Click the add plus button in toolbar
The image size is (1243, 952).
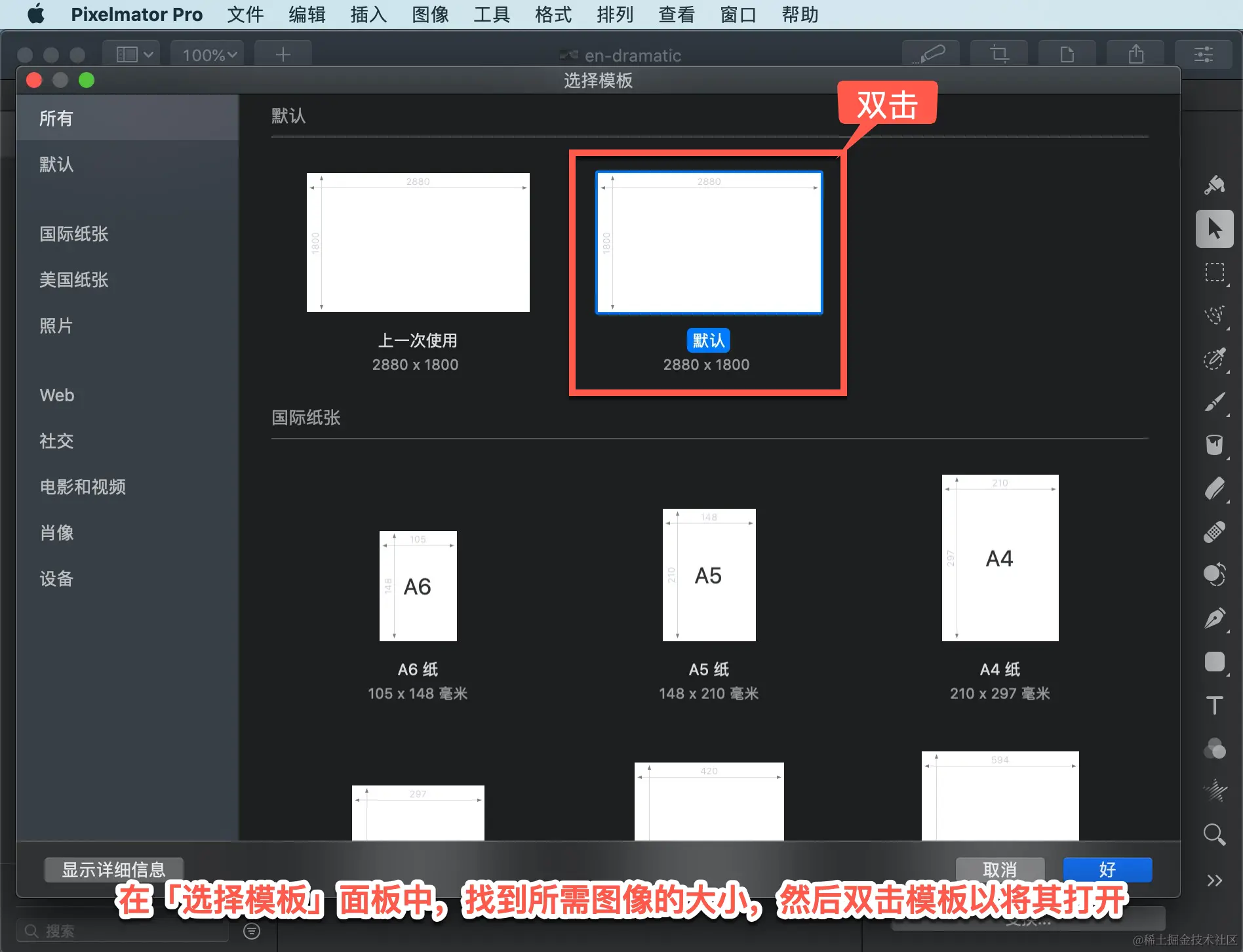click(283, 54)
